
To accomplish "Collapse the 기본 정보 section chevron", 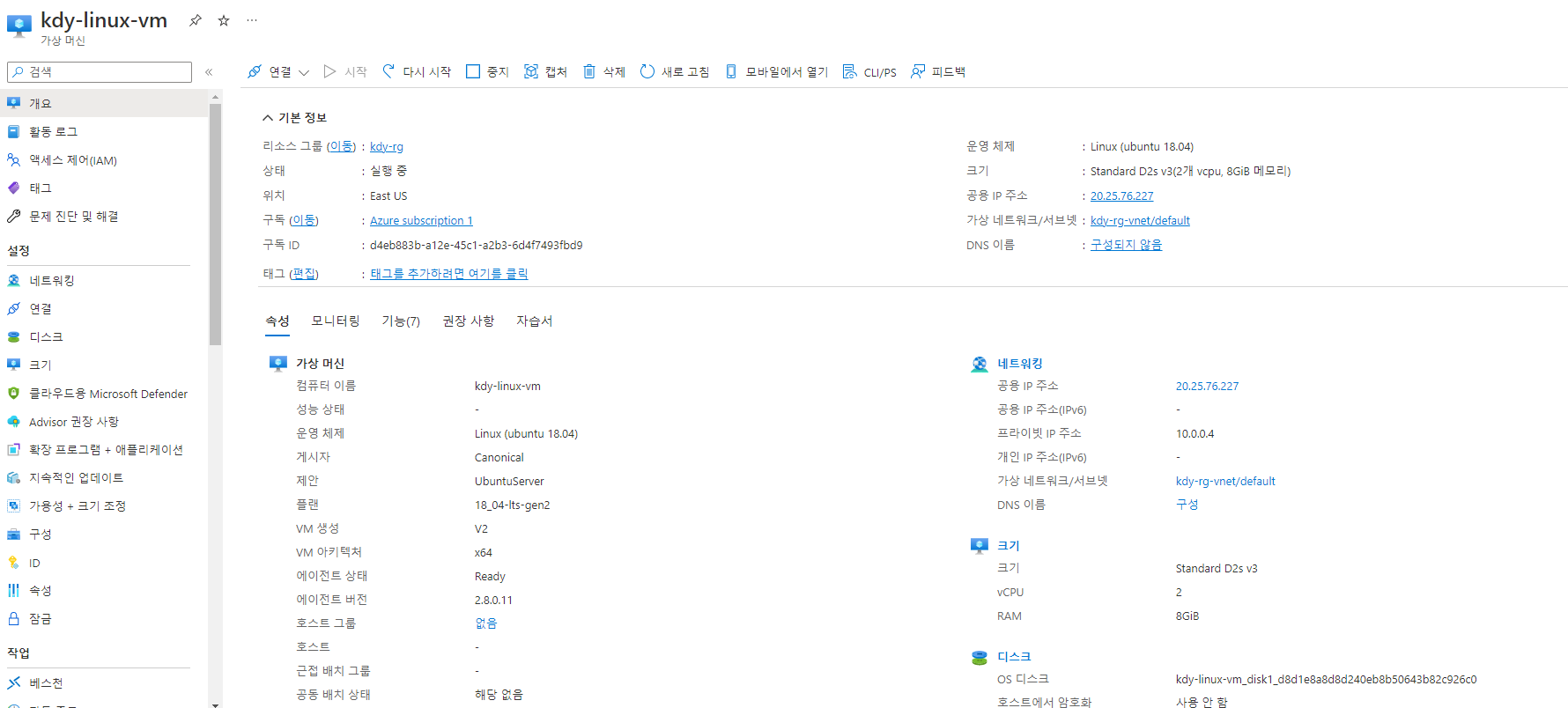I will [268, 118].
